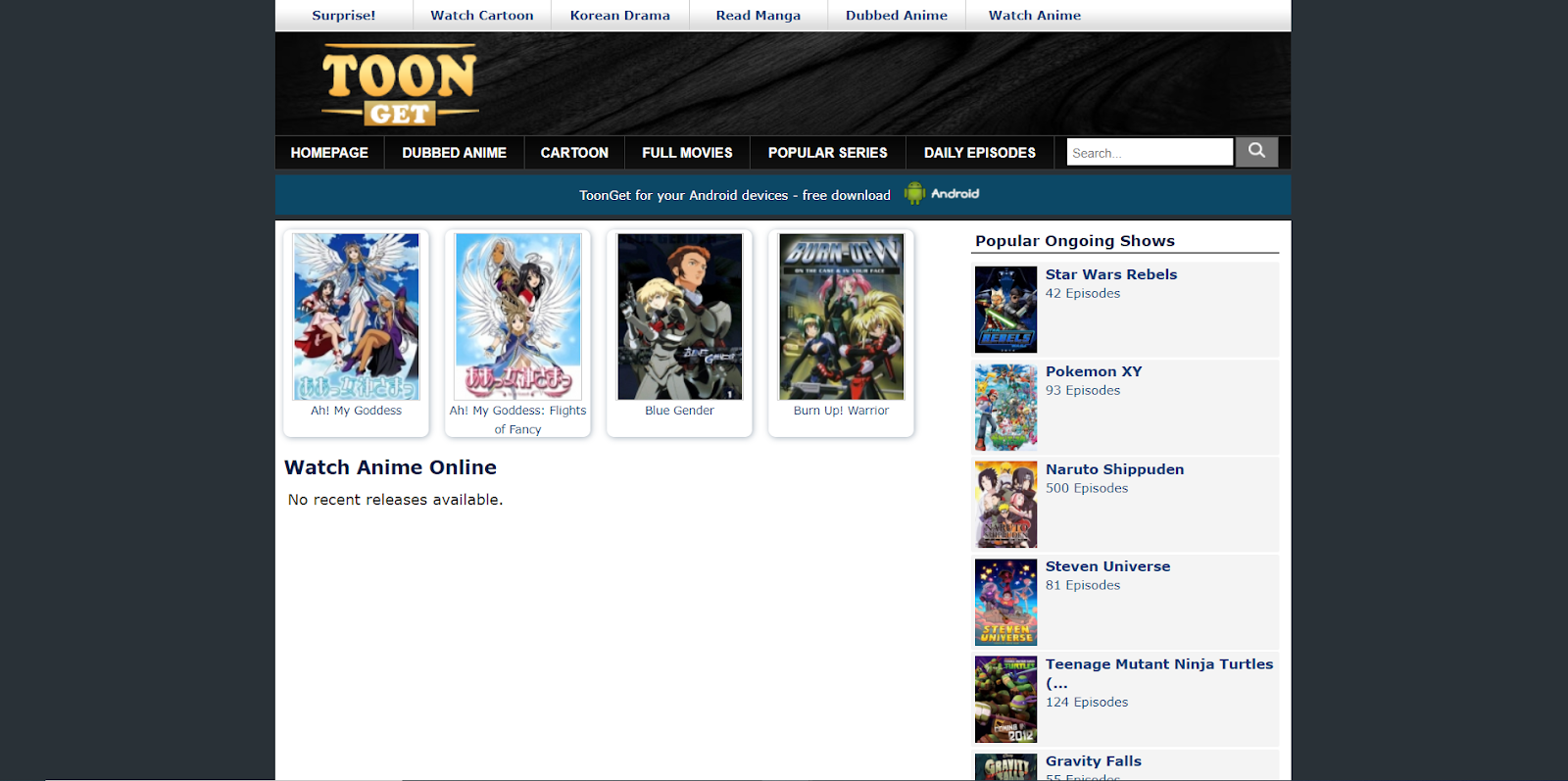Click the Ah! My Goddess title link

(x=356, y=411)
